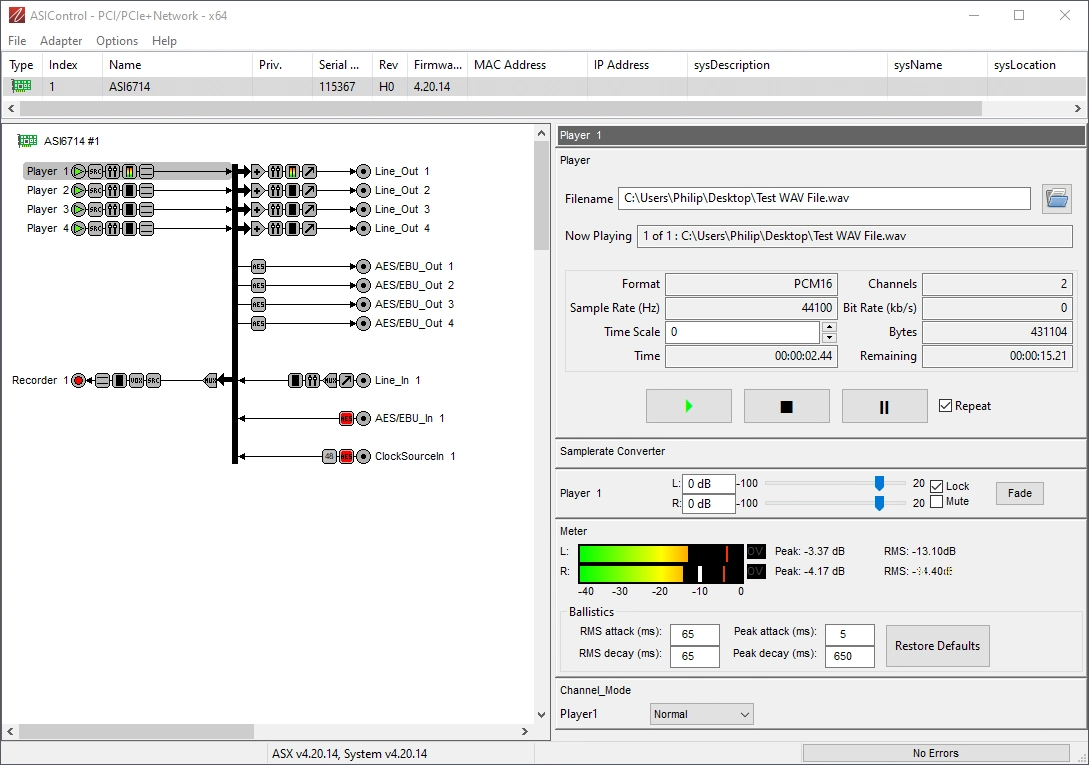Image resolution: width=1089 pixels, height=765 pixels.
Task: Open AES/EBU_Out 1 AES node
Action: coord(258,266)
